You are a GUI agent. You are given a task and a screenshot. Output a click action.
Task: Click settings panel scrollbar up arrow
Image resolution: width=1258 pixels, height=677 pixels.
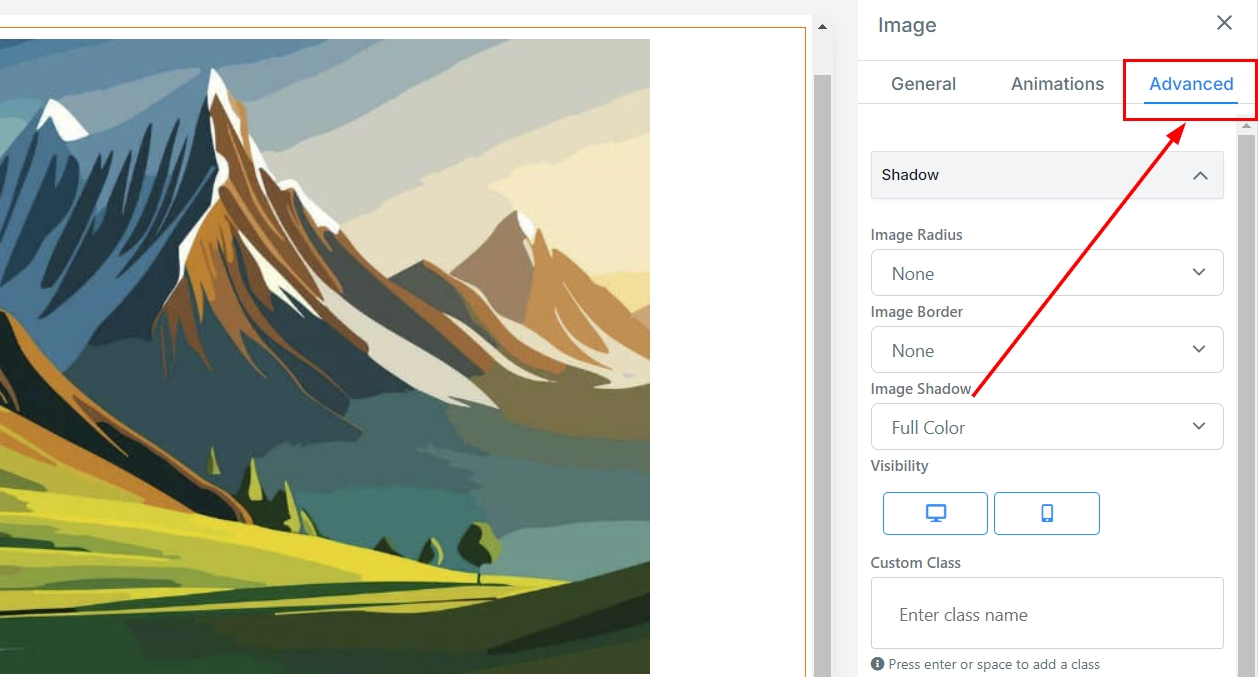[x=1246, y=127]
